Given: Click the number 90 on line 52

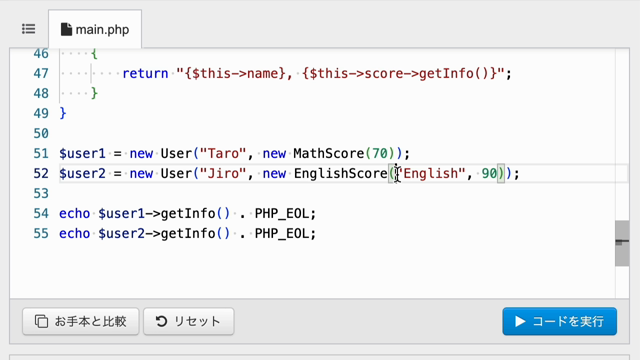Looking at the screenshot, I should tap(489, 173).
